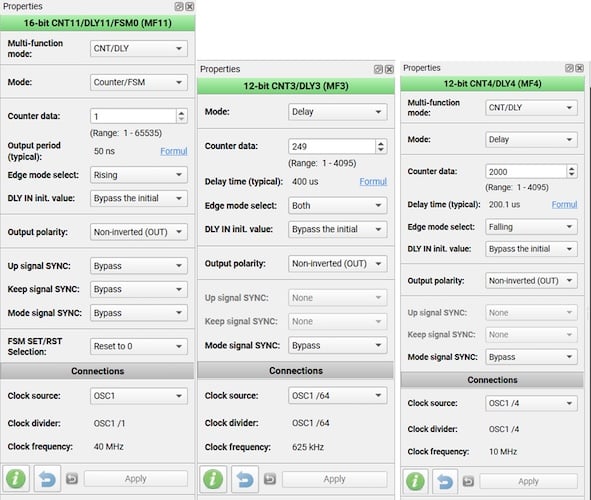Open Mode dropdown showing Counter/FSM
The width and height of the screenshot is (591, 500).
(139, 82)
